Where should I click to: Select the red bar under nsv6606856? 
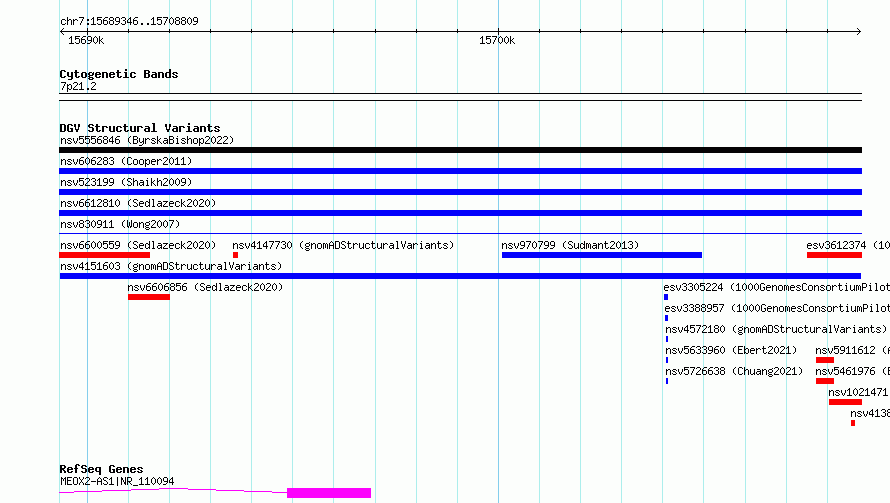point(149,297)
